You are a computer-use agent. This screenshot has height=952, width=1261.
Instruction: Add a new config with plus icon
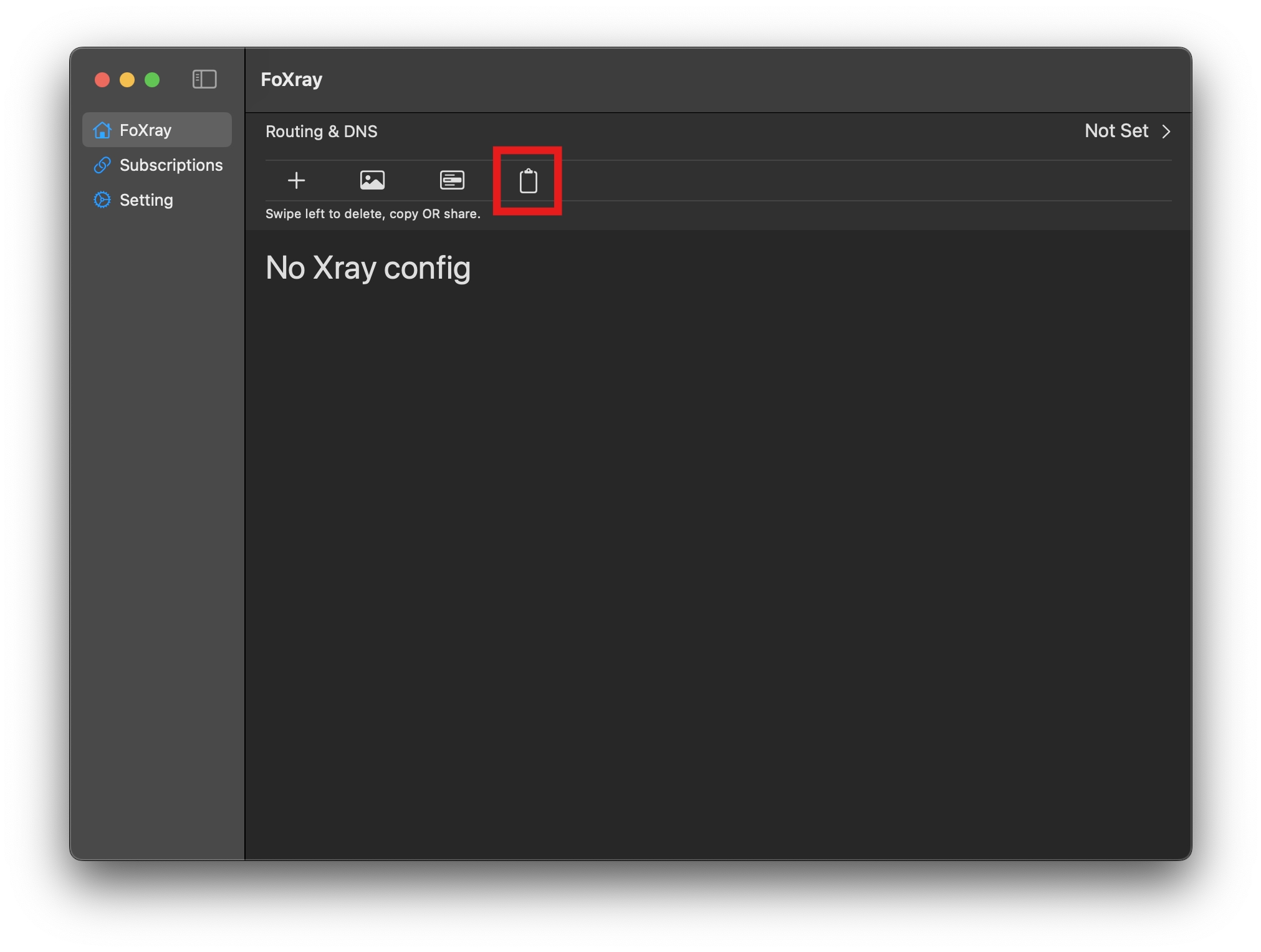coord(296,181)
